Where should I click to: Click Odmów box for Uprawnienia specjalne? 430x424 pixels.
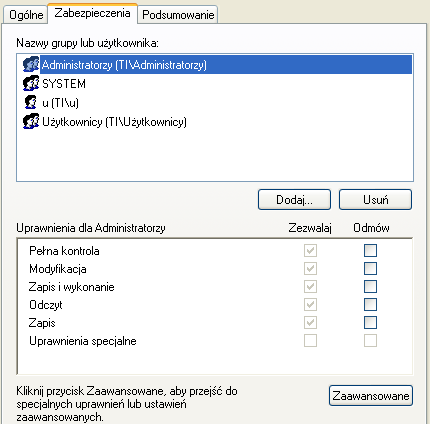[370, 340]
